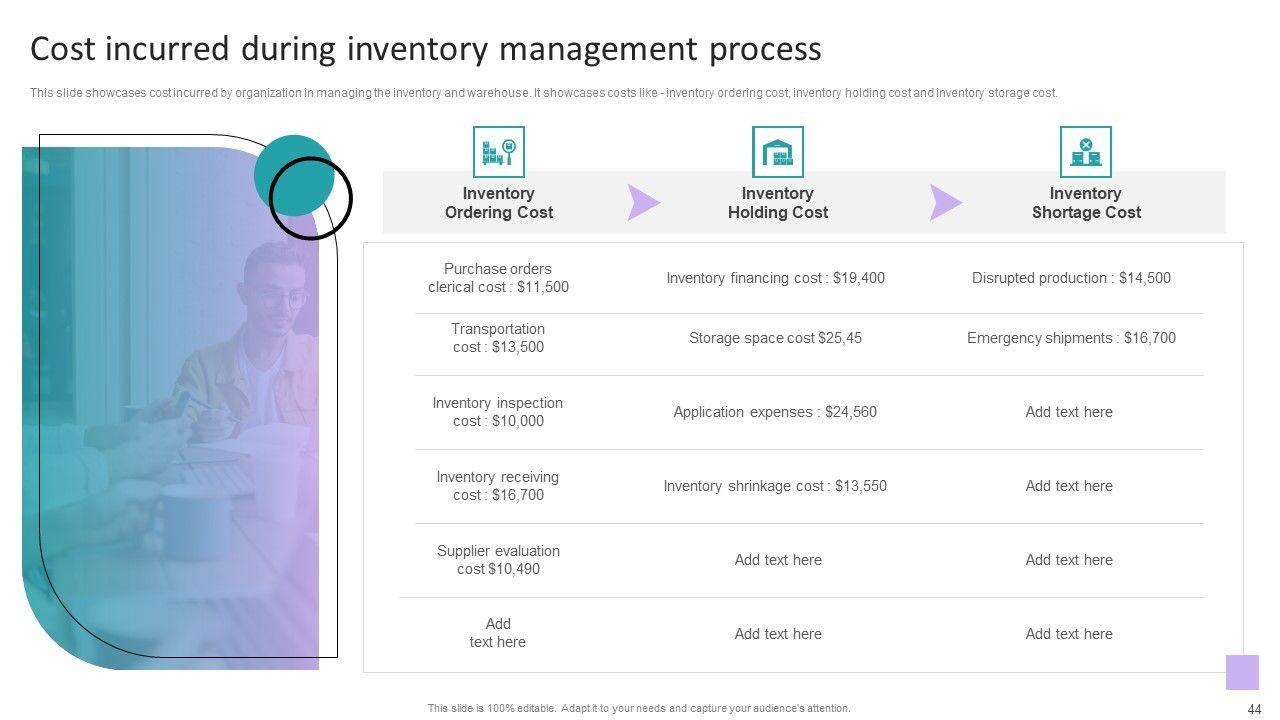
Task: Click the Inventory Holding Cost warehouse icon
Action: click(777, 152)
